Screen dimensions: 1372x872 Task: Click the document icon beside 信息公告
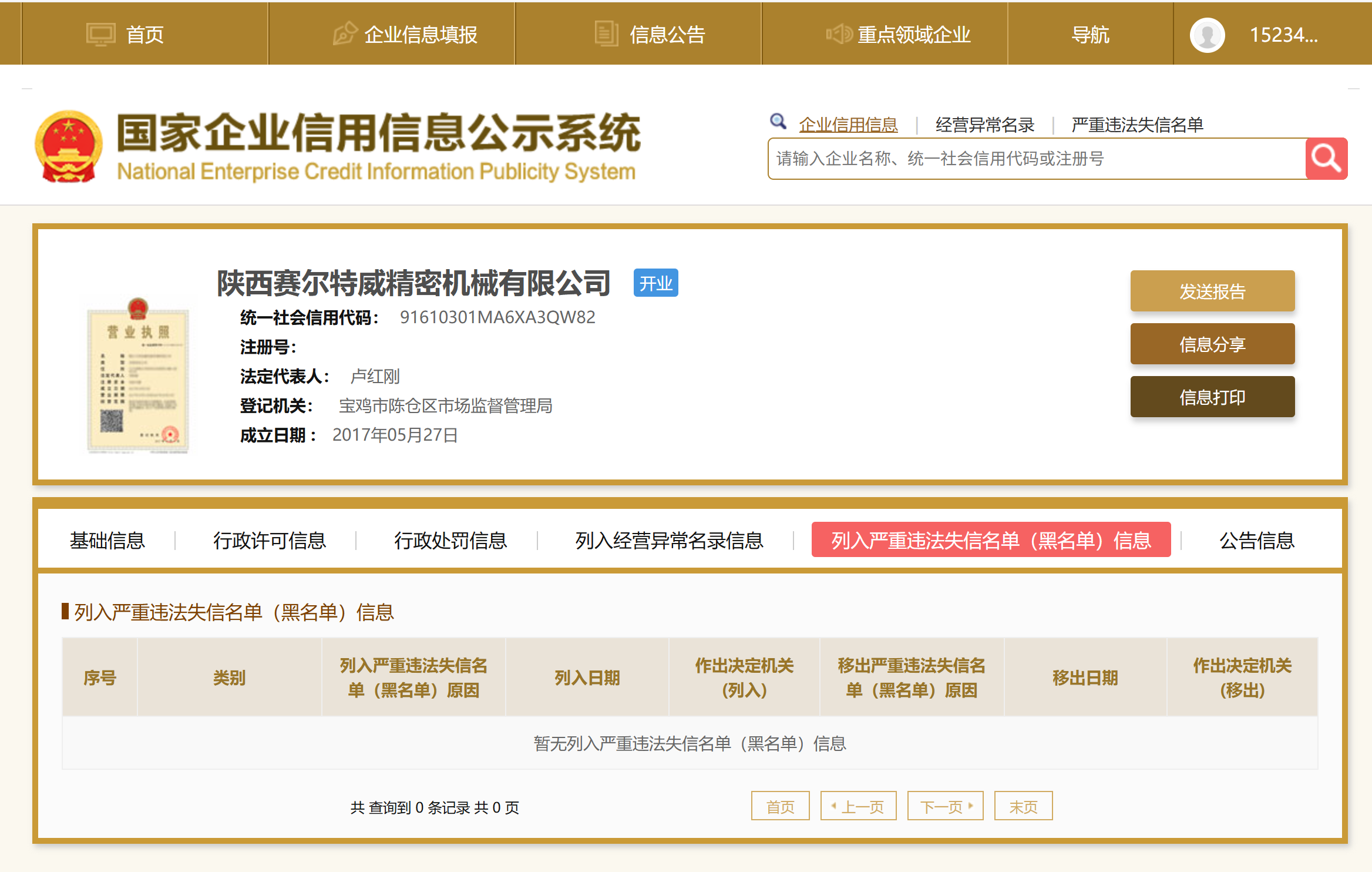click(x=606, y=33)
